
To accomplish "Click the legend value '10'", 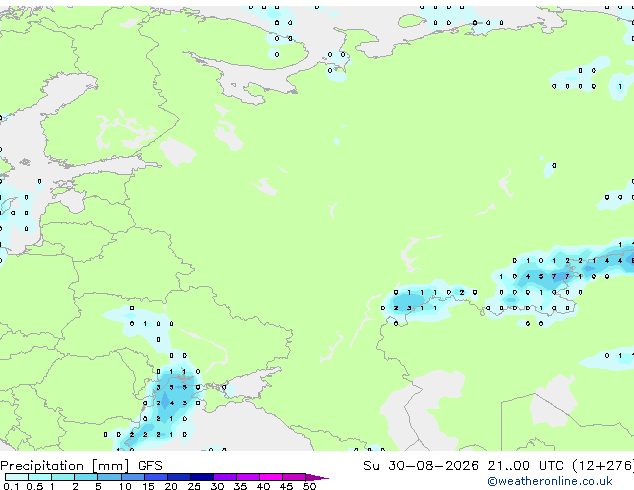I will pos(125,486).
